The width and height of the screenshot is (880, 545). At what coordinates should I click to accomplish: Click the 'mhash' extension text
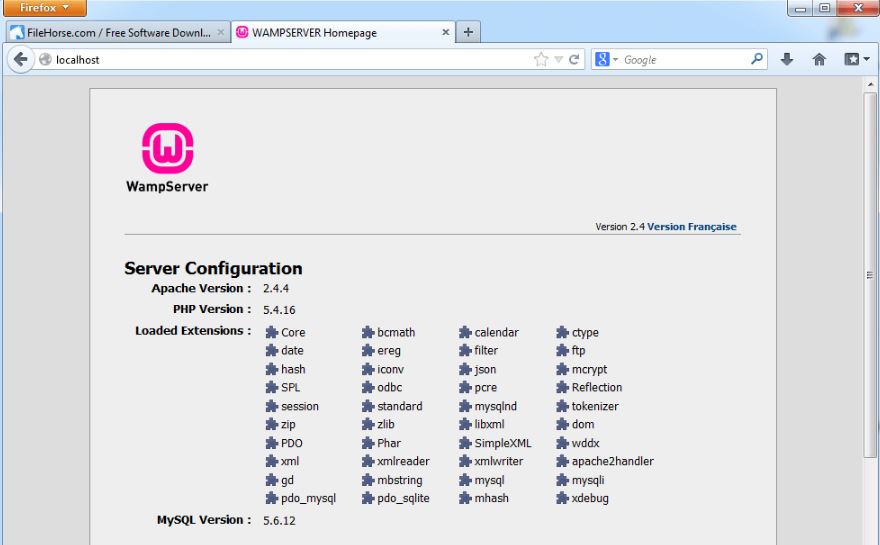[492, 498]
